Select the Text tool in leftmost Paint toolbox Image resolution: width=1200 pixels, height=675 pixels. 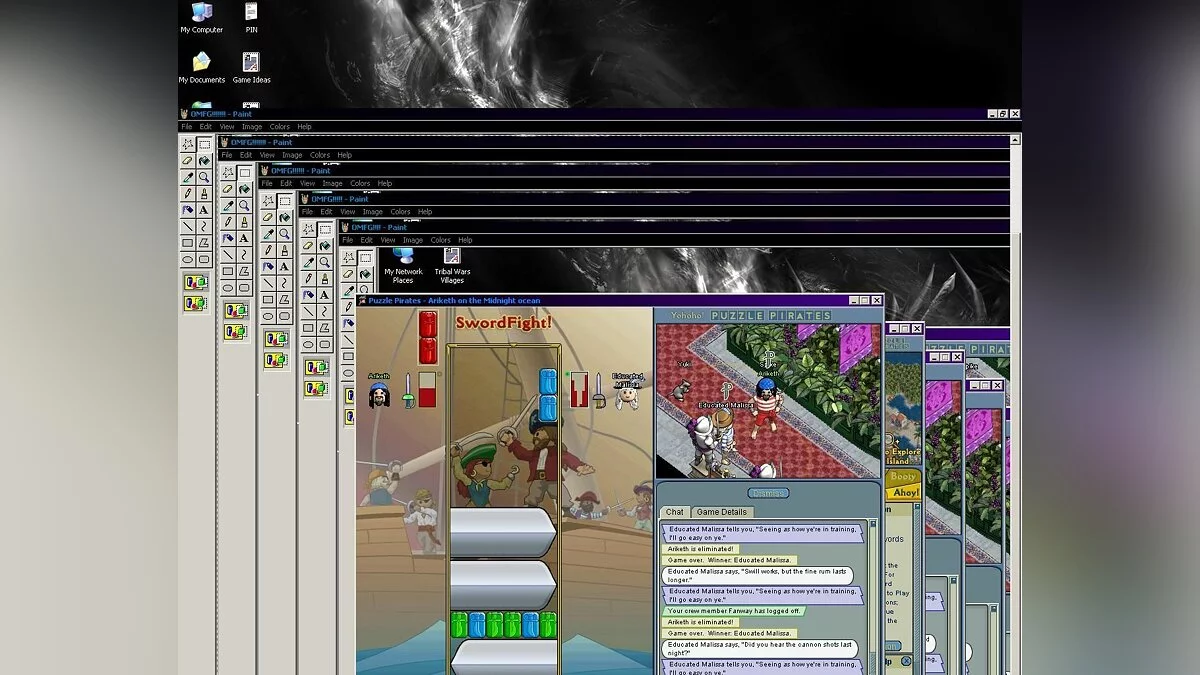[204, 210]
